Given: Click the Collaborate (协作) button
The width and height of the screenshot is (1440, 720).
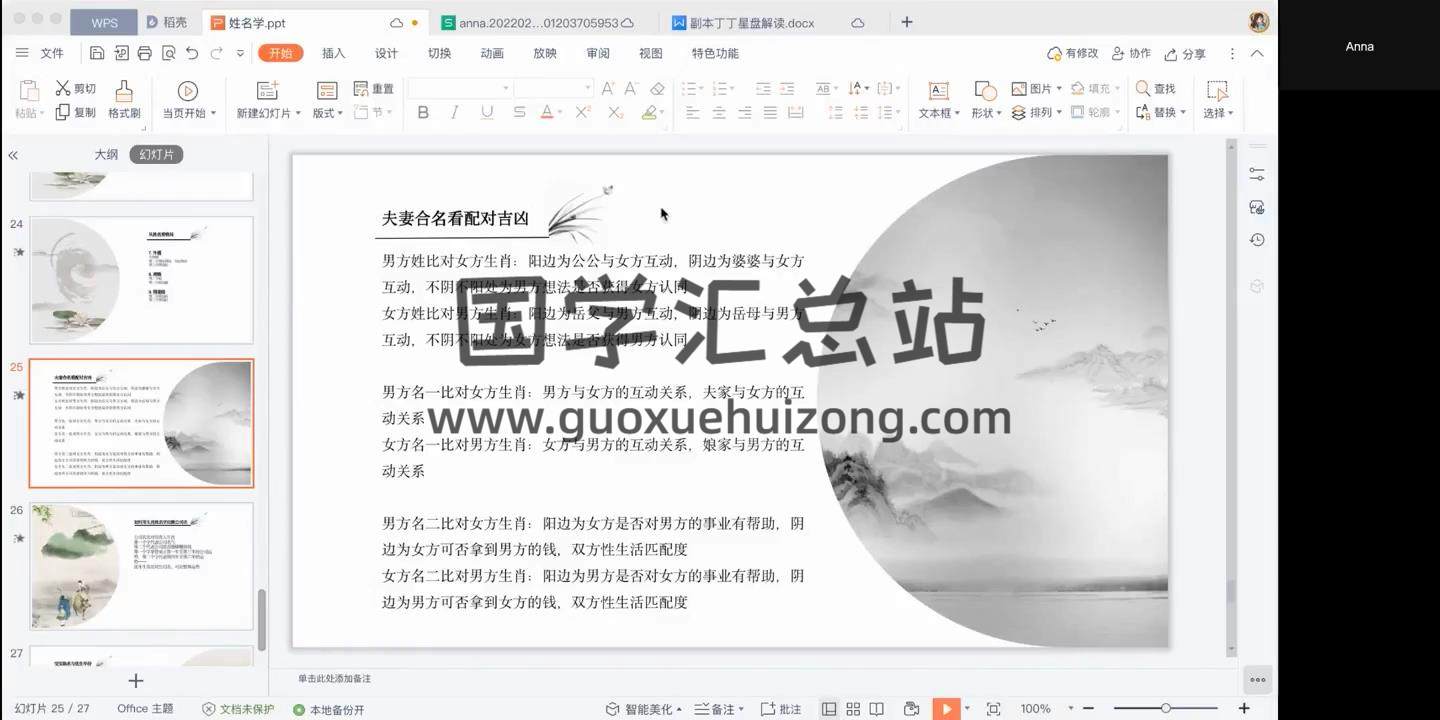Looking at the screenshot, I should click(x=1131, y=53).
